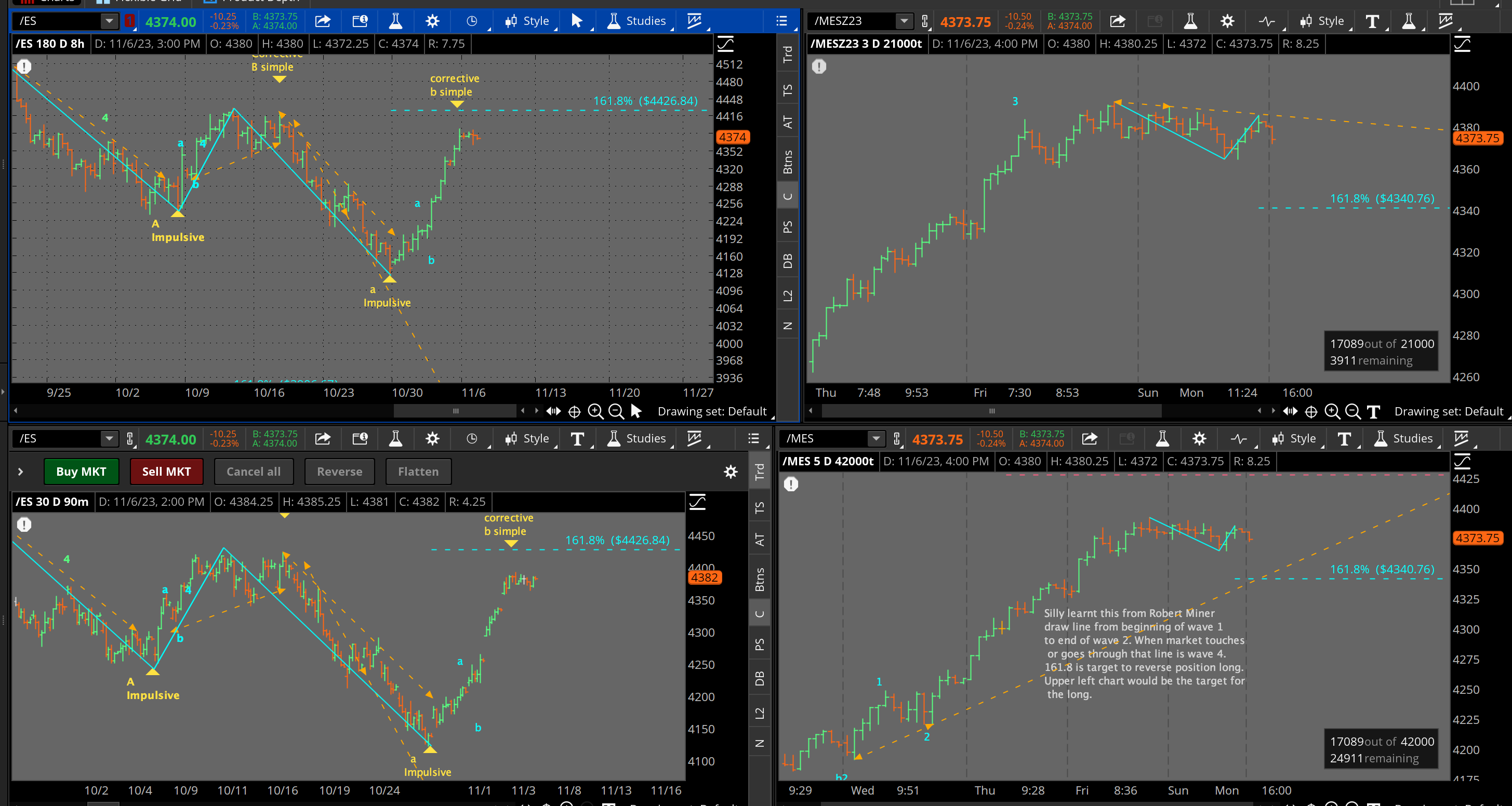Image resolution: width=1512 pixels, height=806 pixels.
Task: Select pointer drawing tool in /ES 8h toolbar
Action: pos(577,21)
